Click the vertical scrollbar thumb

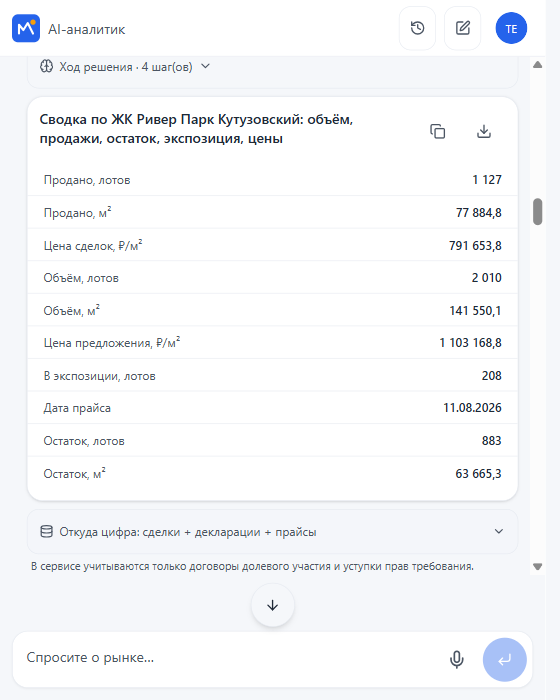(x=538, y=212)
